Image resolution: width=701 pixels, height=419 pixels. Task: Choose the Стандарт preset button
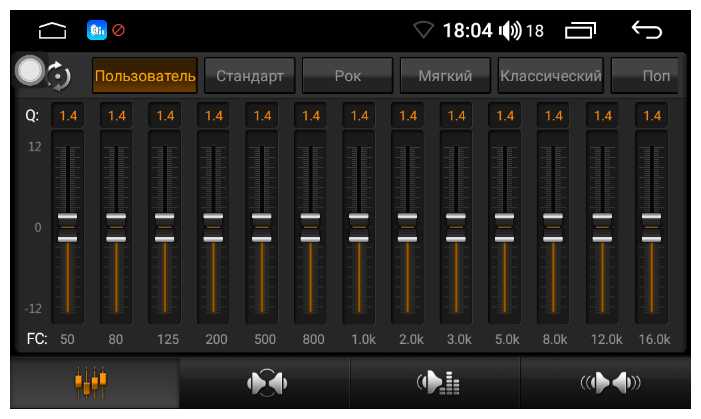[249, 76]
